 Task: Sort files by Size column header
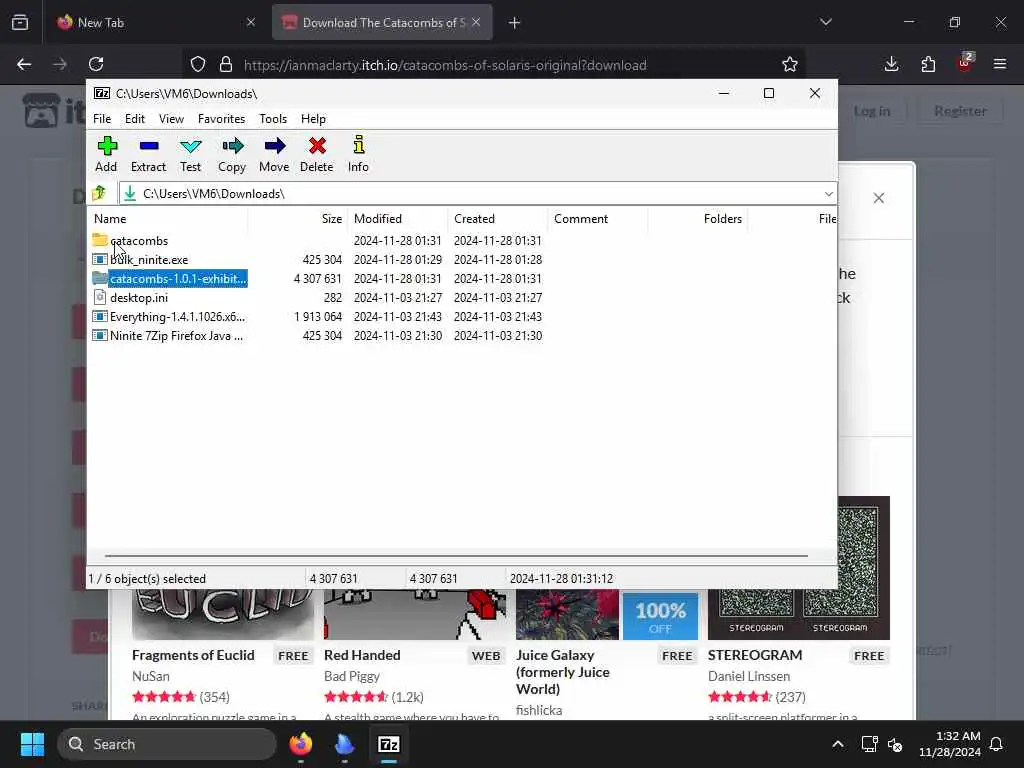pyautogui.click(x=298, y=219)
